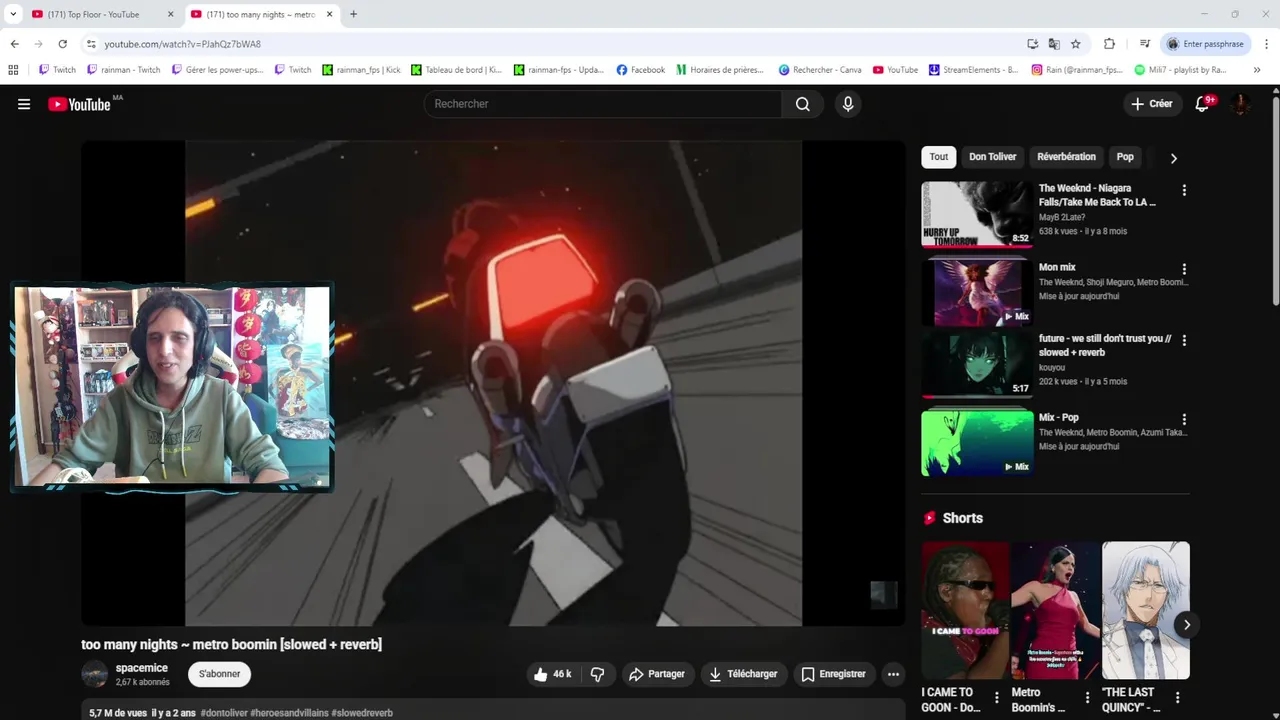
Task: Like the video with thumbs up
Action: point(554,674)
